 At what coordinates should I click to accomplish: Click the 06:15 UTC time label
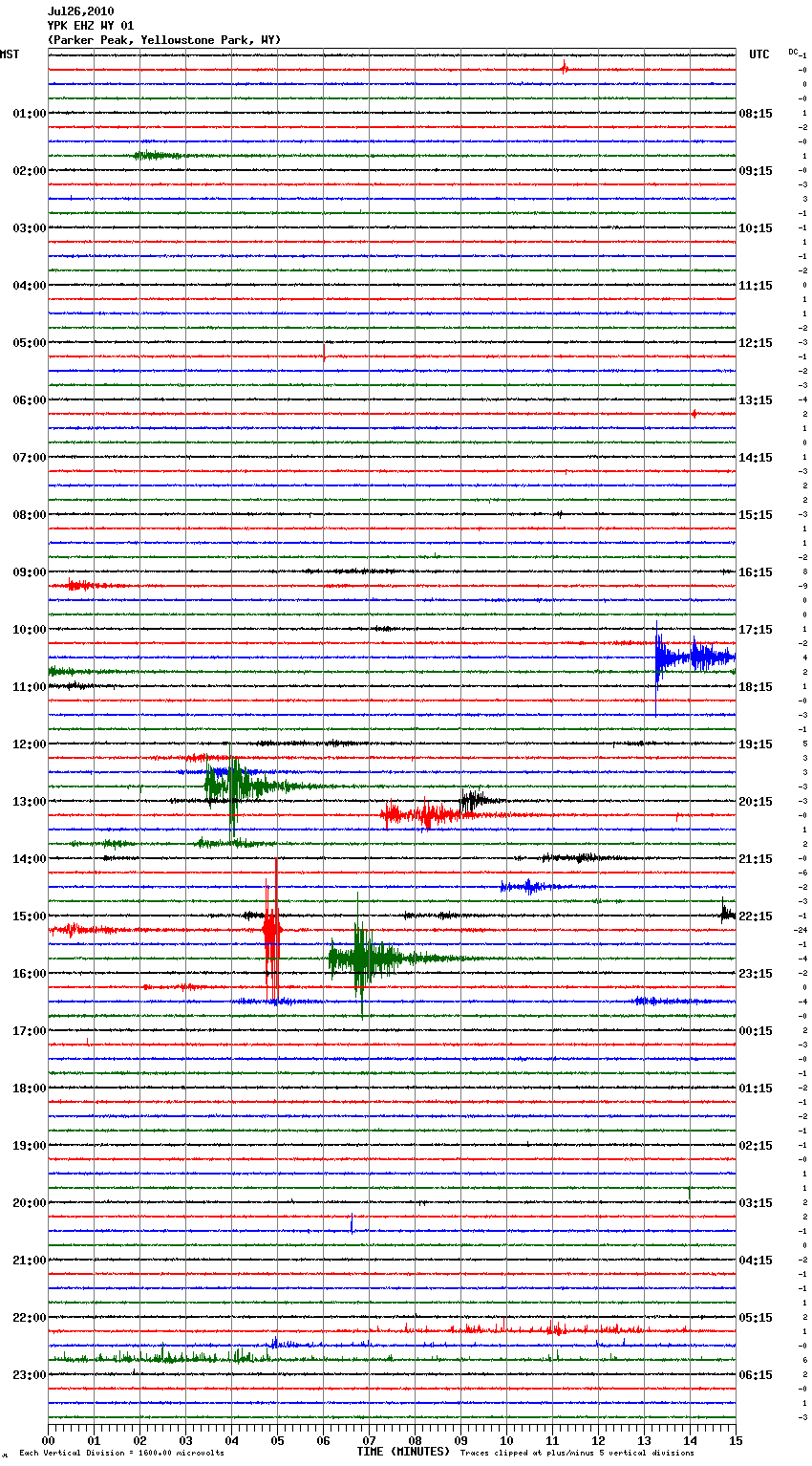tap(756, 1375)
